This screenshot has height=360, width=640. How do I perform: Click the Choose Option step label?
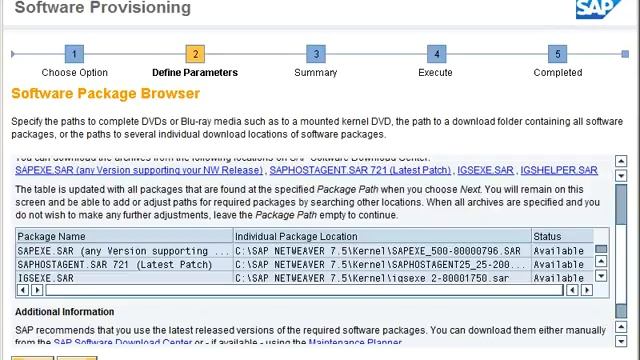[x=75, y=73]
